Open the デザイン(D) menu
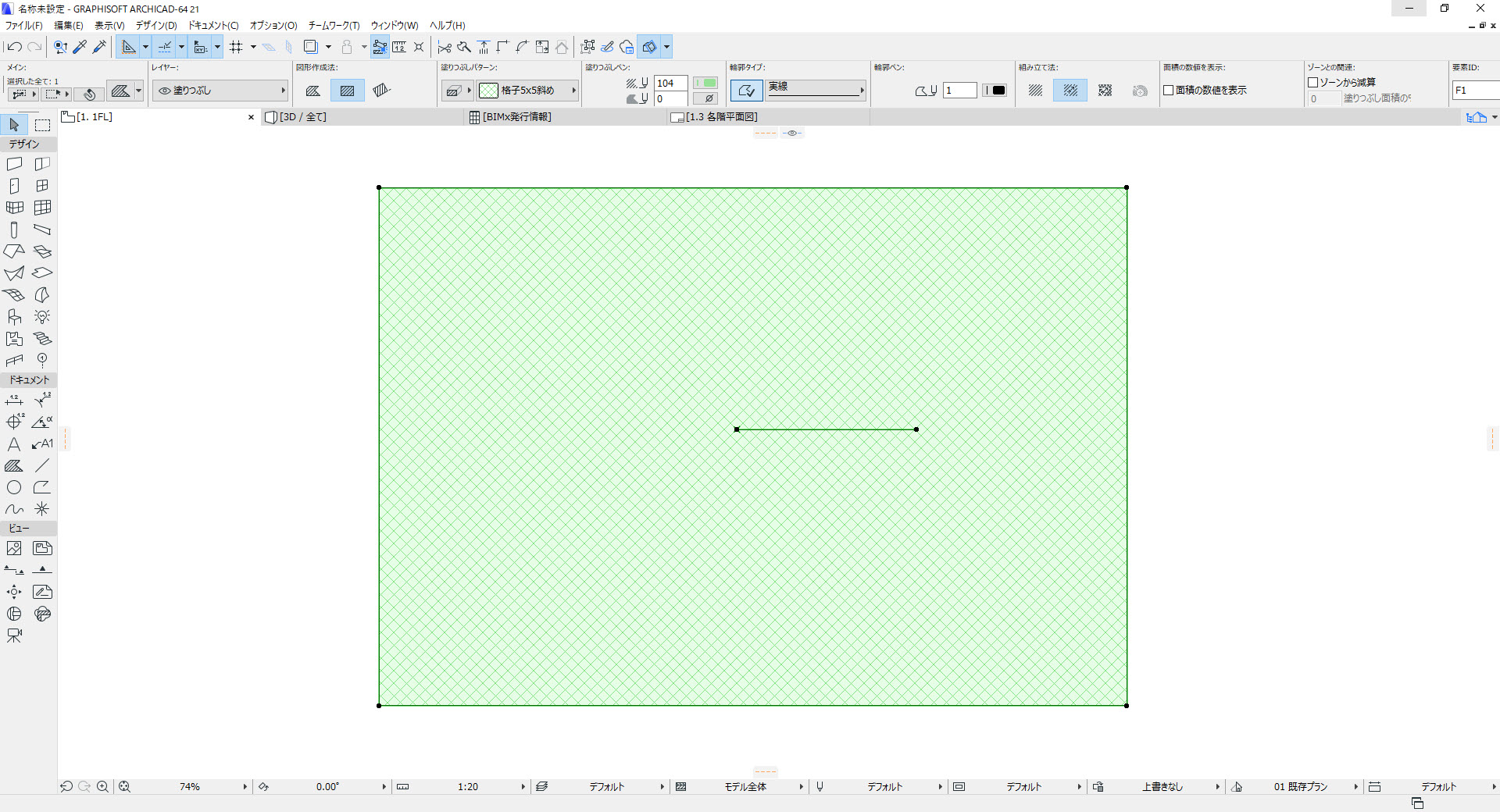 (156, 26)
